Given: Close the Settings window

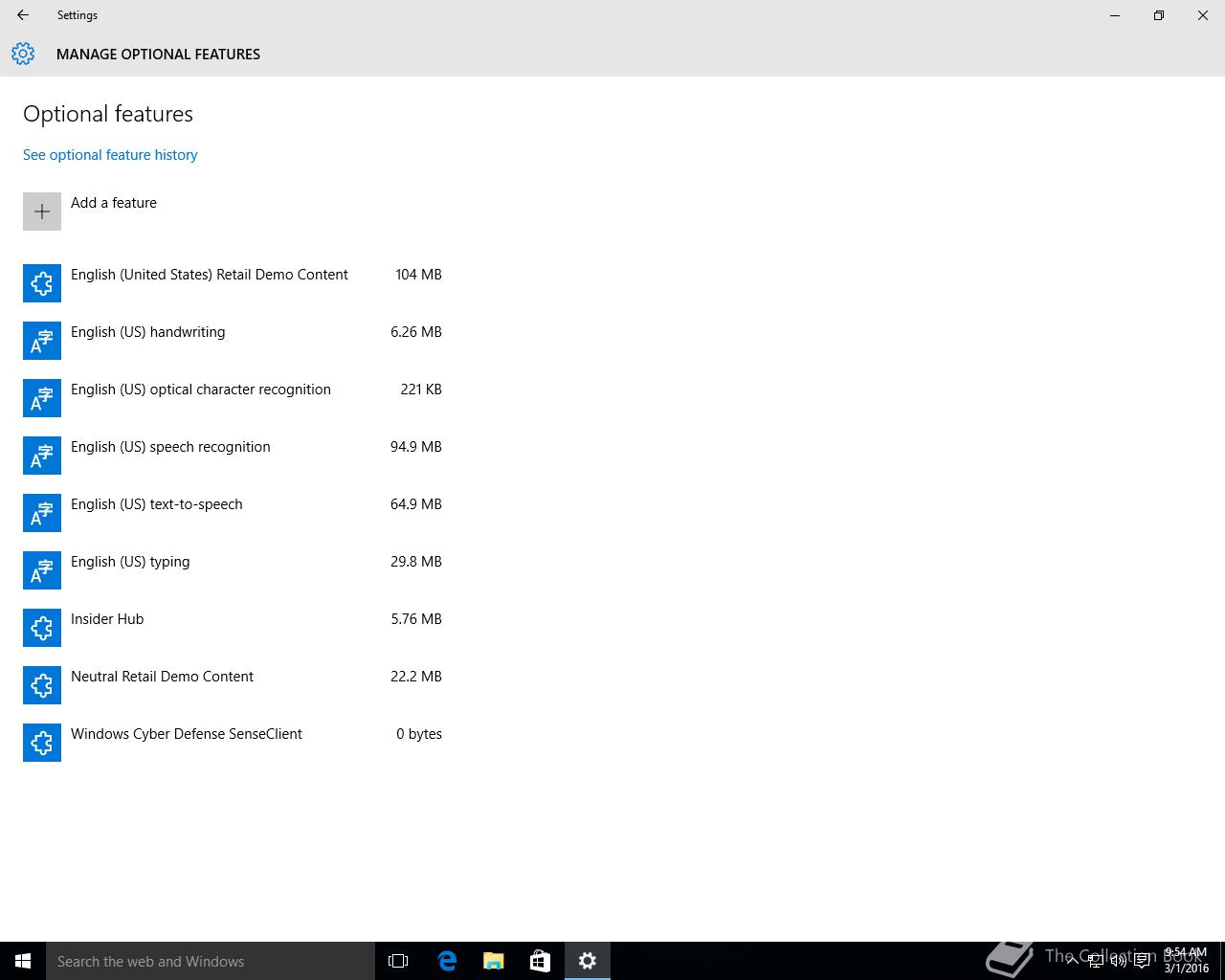Looking at the screenshot, I should [1203, 15].
